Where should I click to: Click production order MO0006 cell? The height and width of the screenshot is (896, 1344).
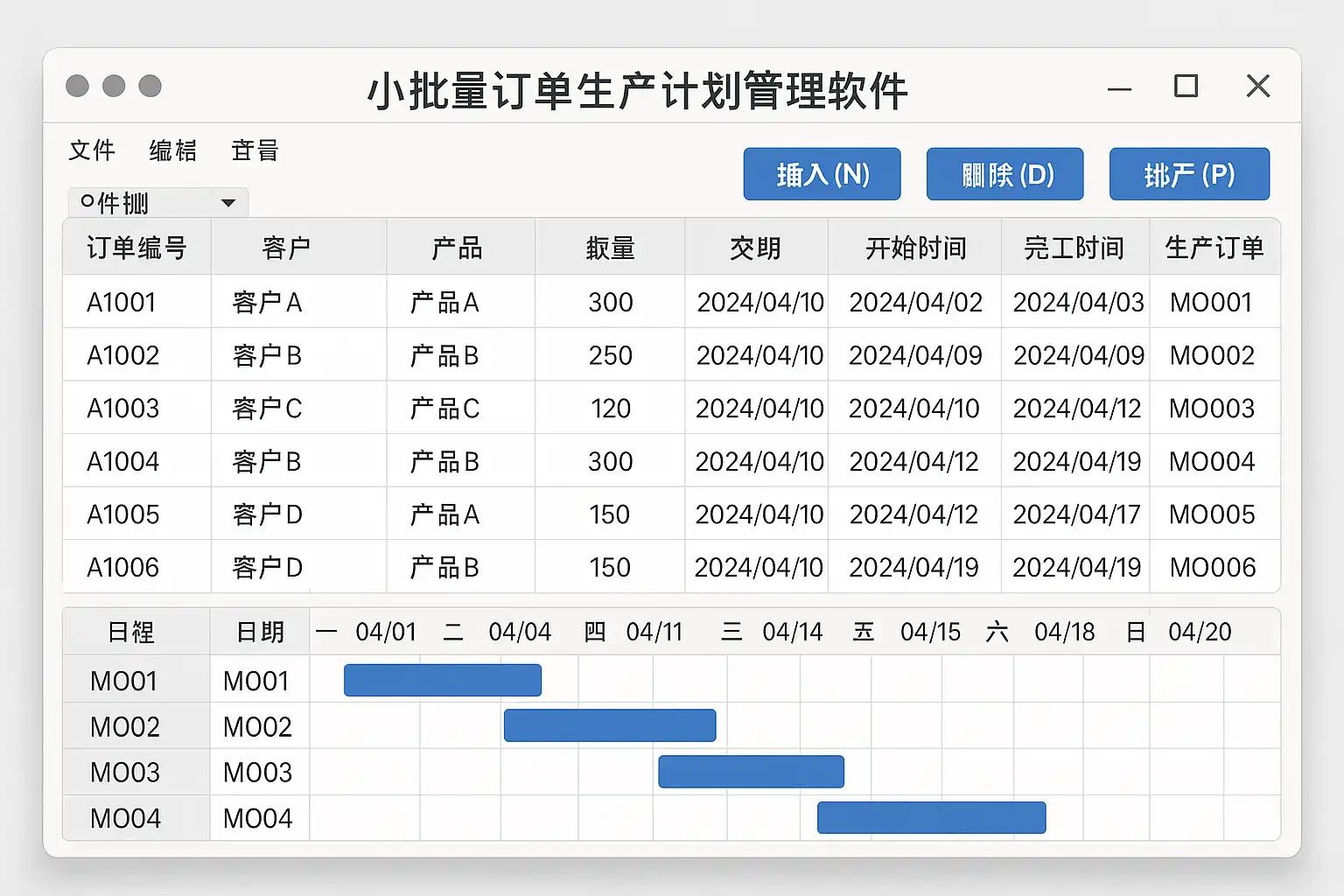[x=1212, y=568]
